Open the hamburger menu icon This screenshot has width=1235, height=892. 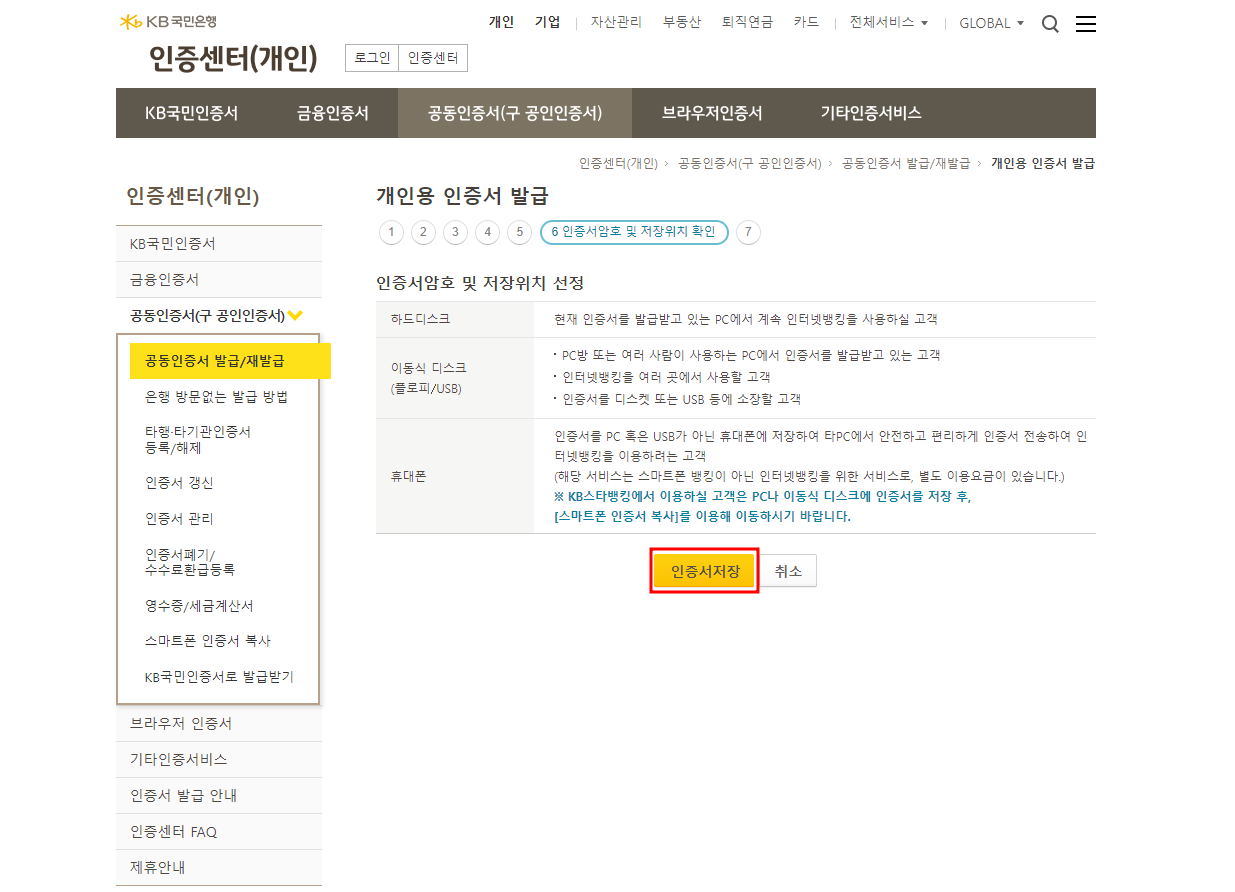click(x=1086, y=24)
